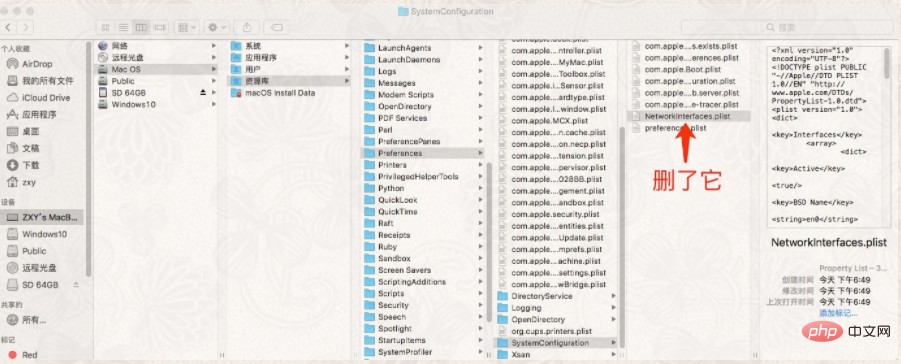The width and height of the screenshot is (901, 364).
Task: Expand the Preferences folder arrow
Action: point(480,153)
